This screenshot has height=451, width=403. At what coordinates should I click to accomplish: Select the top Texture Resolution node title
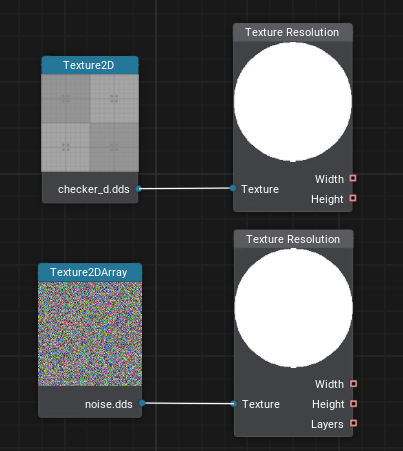click(293, 32)
